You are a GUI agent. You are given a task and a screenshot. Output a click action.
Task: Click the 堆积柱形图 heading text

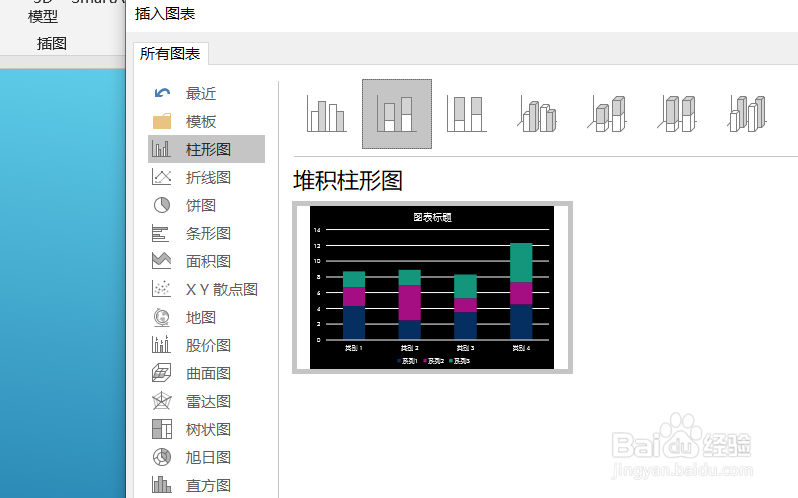pyautogui.click(x=348, y=181)
